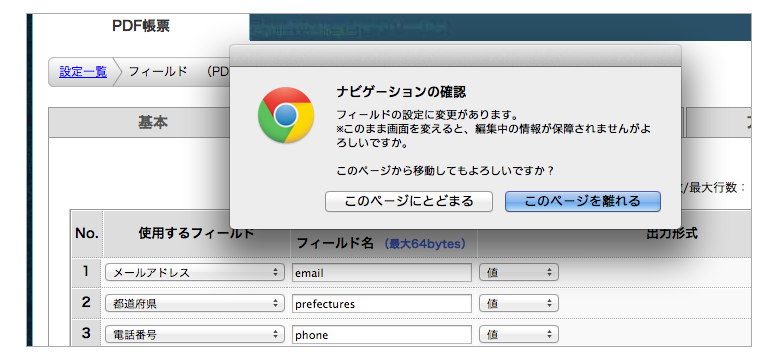
Task: Open row 3 値 output format dropdown
Action: pos(519,334)
